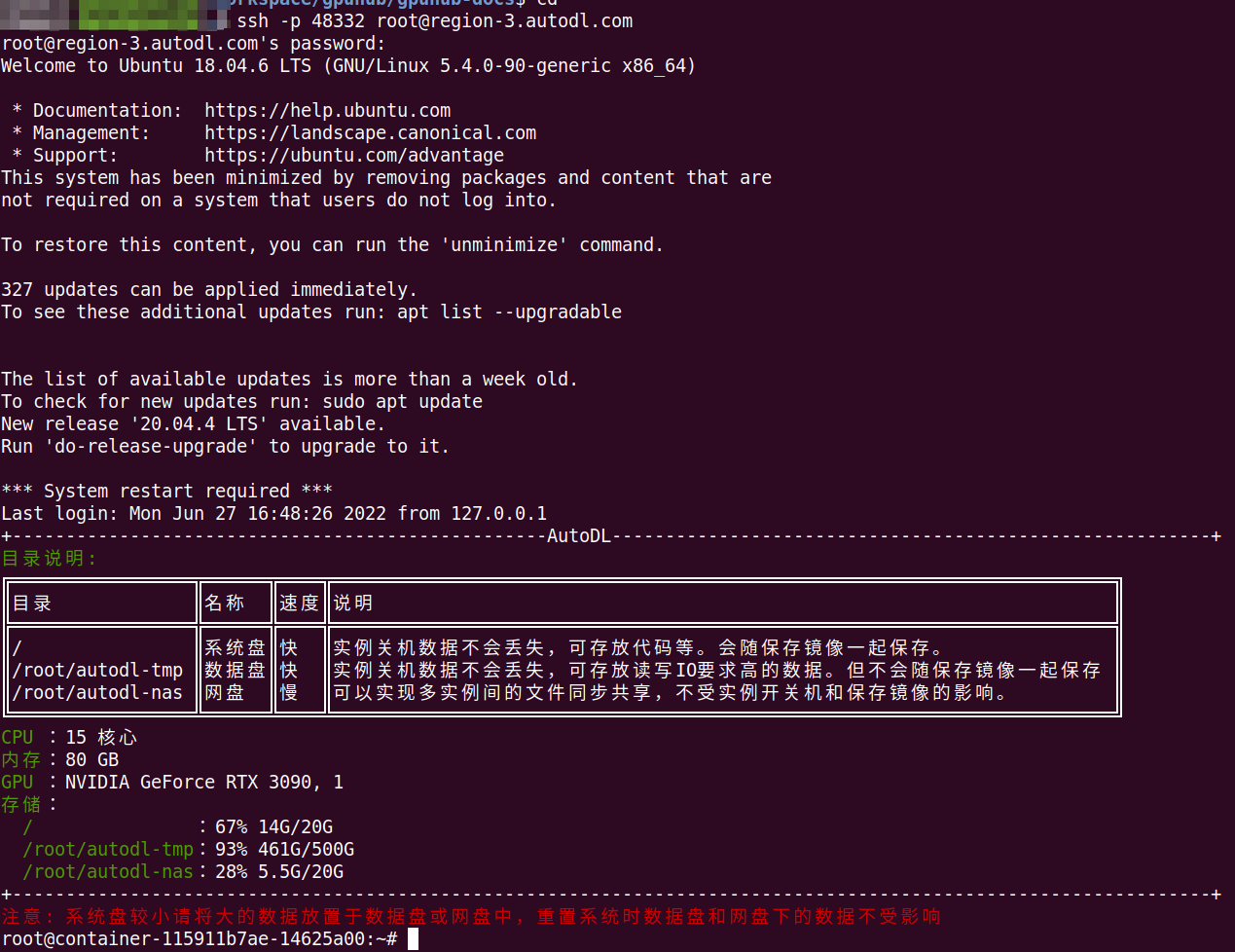Click the red 注意 warning line
Viewport: 1235px width, 952px height.
click(x=471, y=917)
